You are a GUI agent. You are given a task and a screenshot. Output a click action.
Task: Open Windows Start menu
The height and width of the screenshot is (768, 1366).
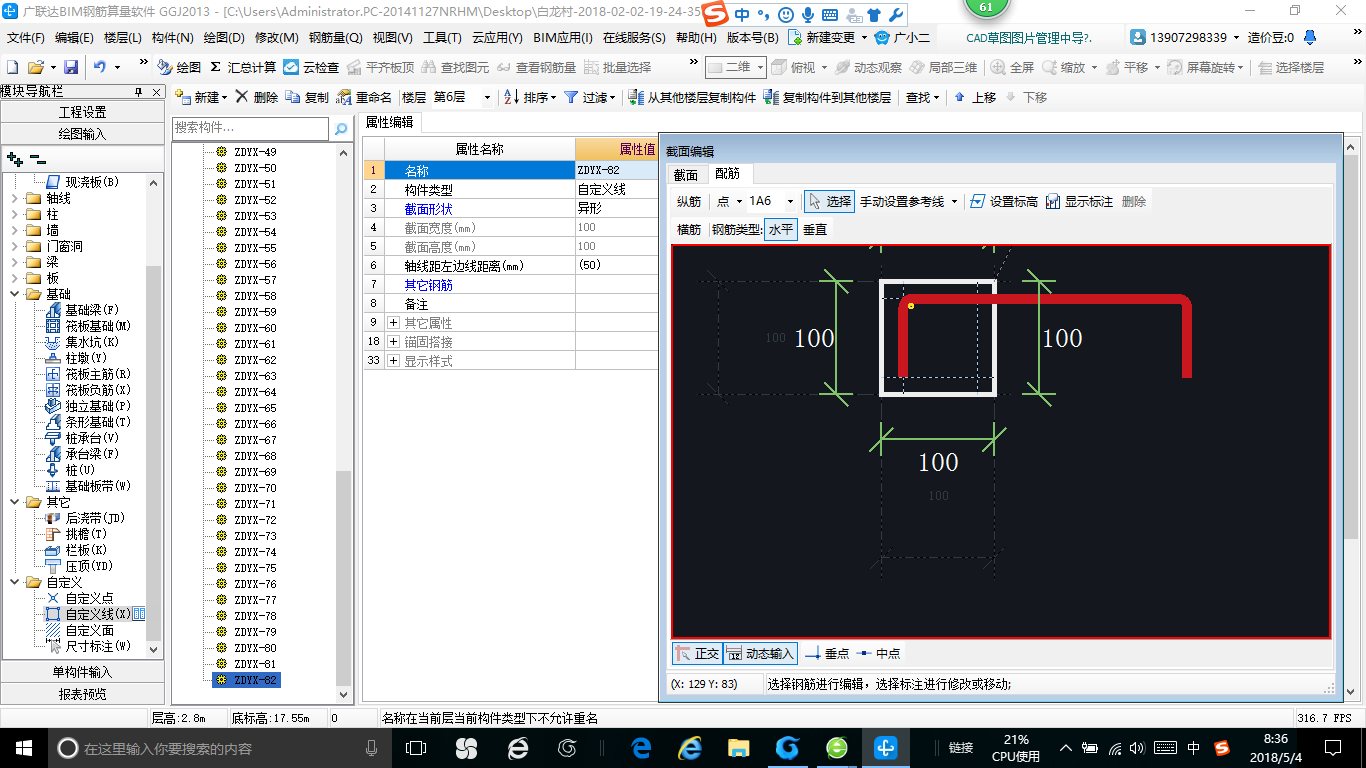[x=23, y=747]
